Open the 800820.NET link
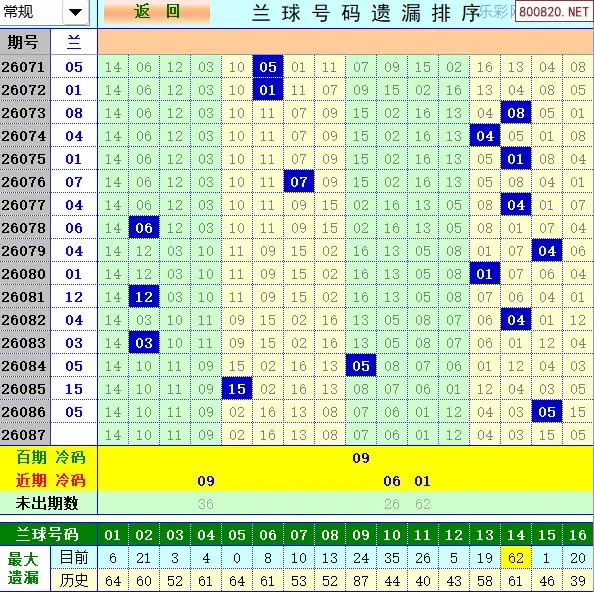This screenshot has height=592, width=594. (x=553, y=12)
